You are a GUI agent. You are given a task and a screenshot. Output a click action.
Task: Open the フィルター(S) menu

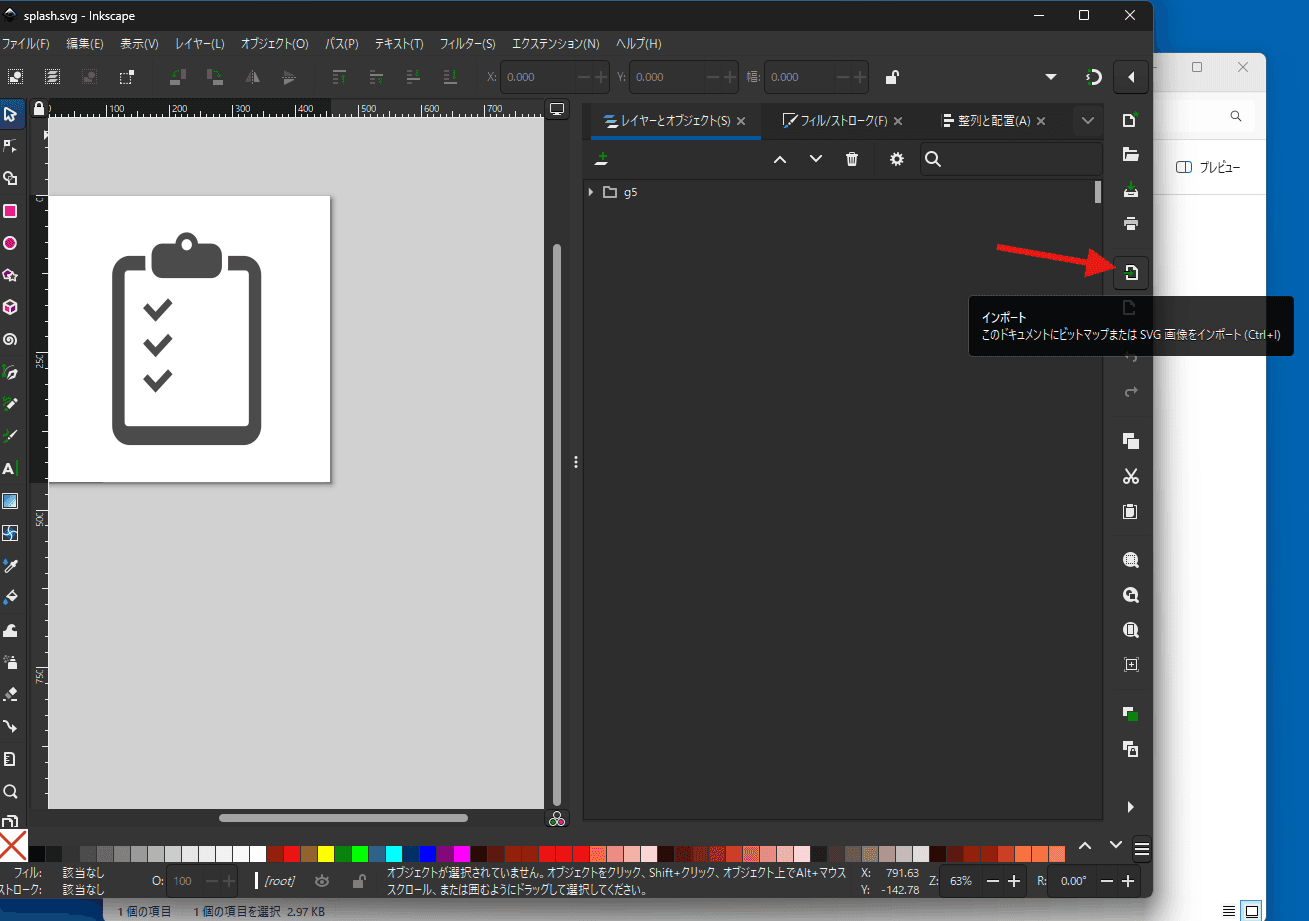(x=467, y=44)
